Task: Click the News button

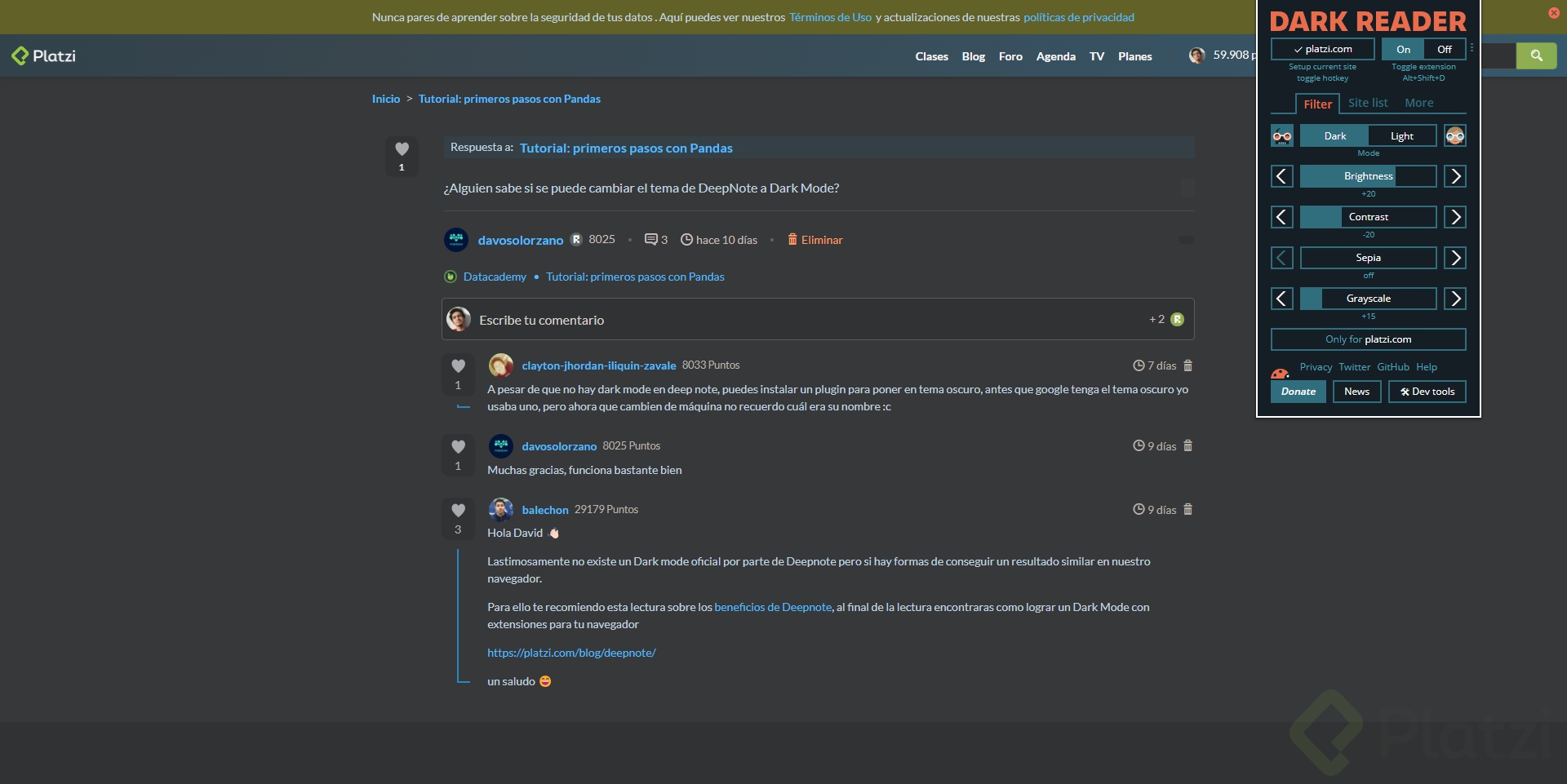Action: (x=1356, y=392)
